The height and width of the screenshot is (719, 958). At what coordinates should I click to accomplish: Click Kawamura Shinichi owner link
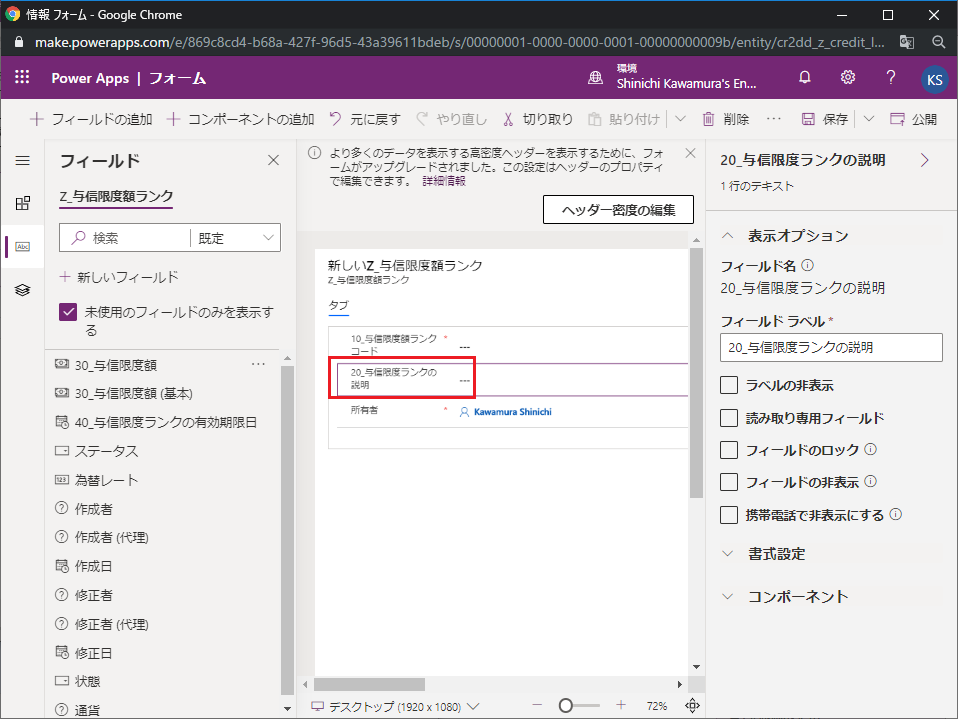pos(512,412)
